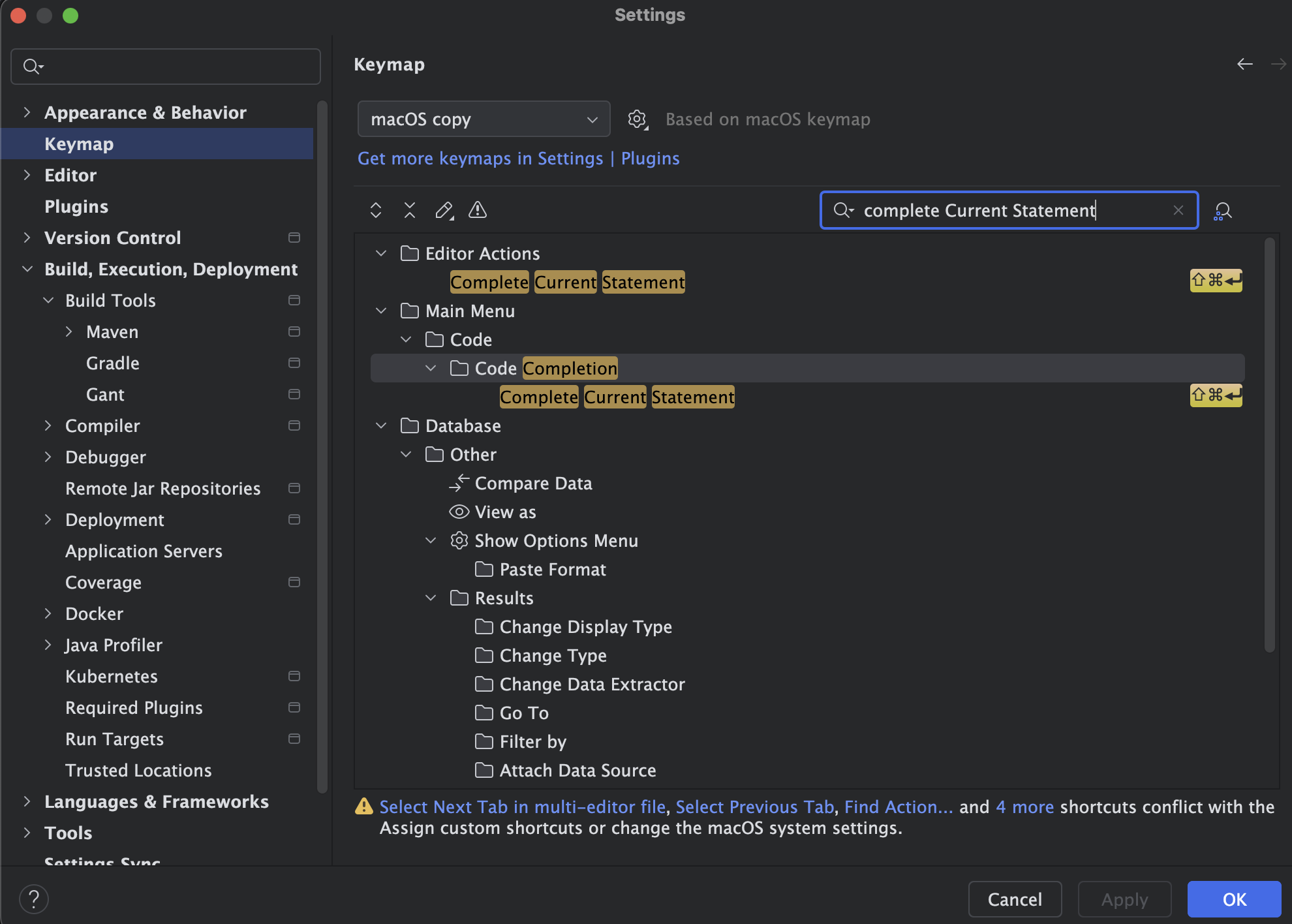Open Plugins settings page
Image resolution: width=1292 pixels, height=924 pixels.
76,206
